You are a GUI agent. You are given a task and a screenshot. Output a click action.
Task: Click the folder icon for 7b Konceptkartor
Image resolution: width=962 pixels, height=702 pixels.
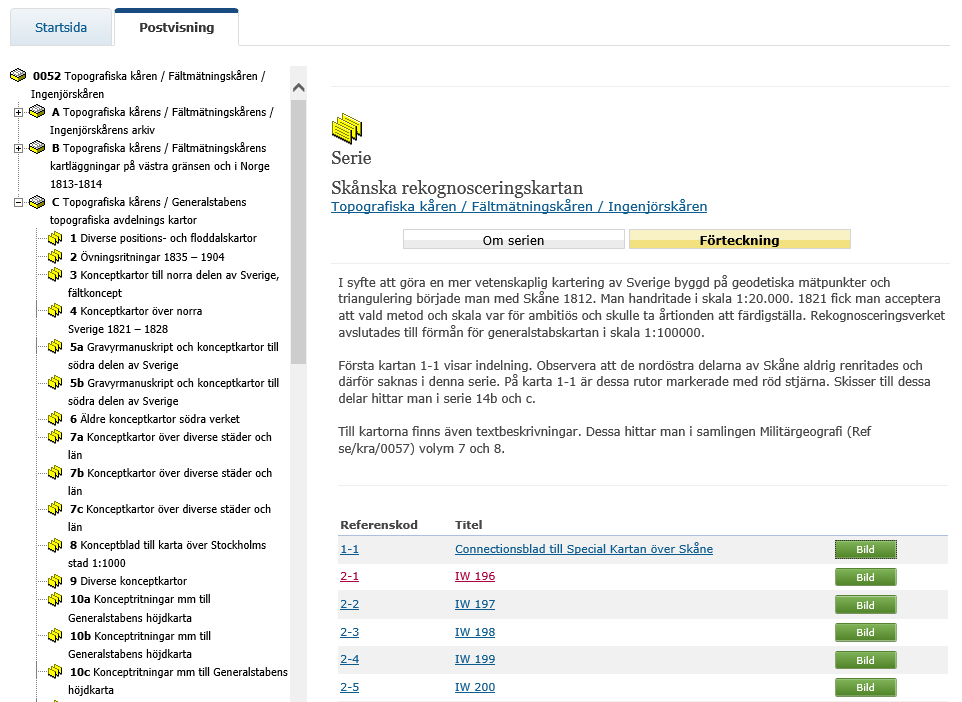pyautogui.click(x=56, y=472)
